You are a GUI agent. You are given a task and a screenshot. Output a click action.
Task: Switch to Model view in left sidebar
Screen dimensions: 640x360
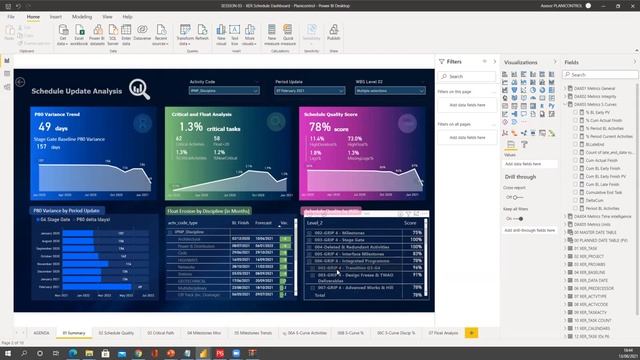pyautogui.click(x=7, y=87)
